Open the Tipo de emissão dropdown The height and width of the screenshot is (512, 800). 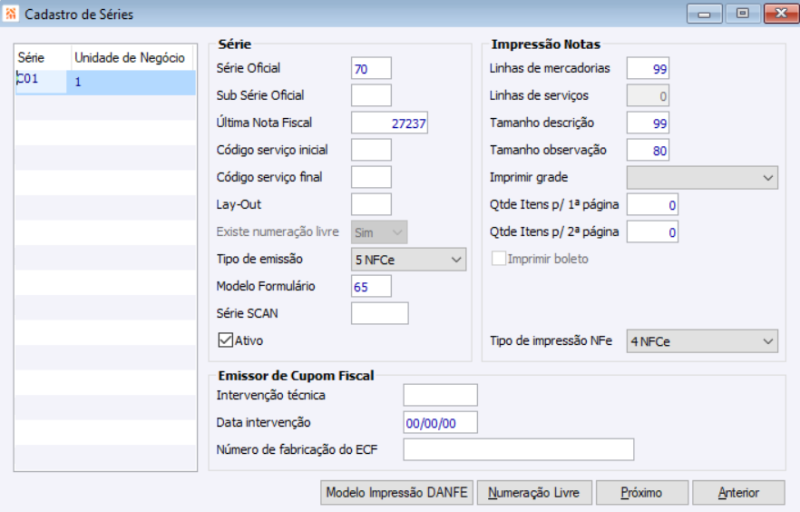coord(409,260)
